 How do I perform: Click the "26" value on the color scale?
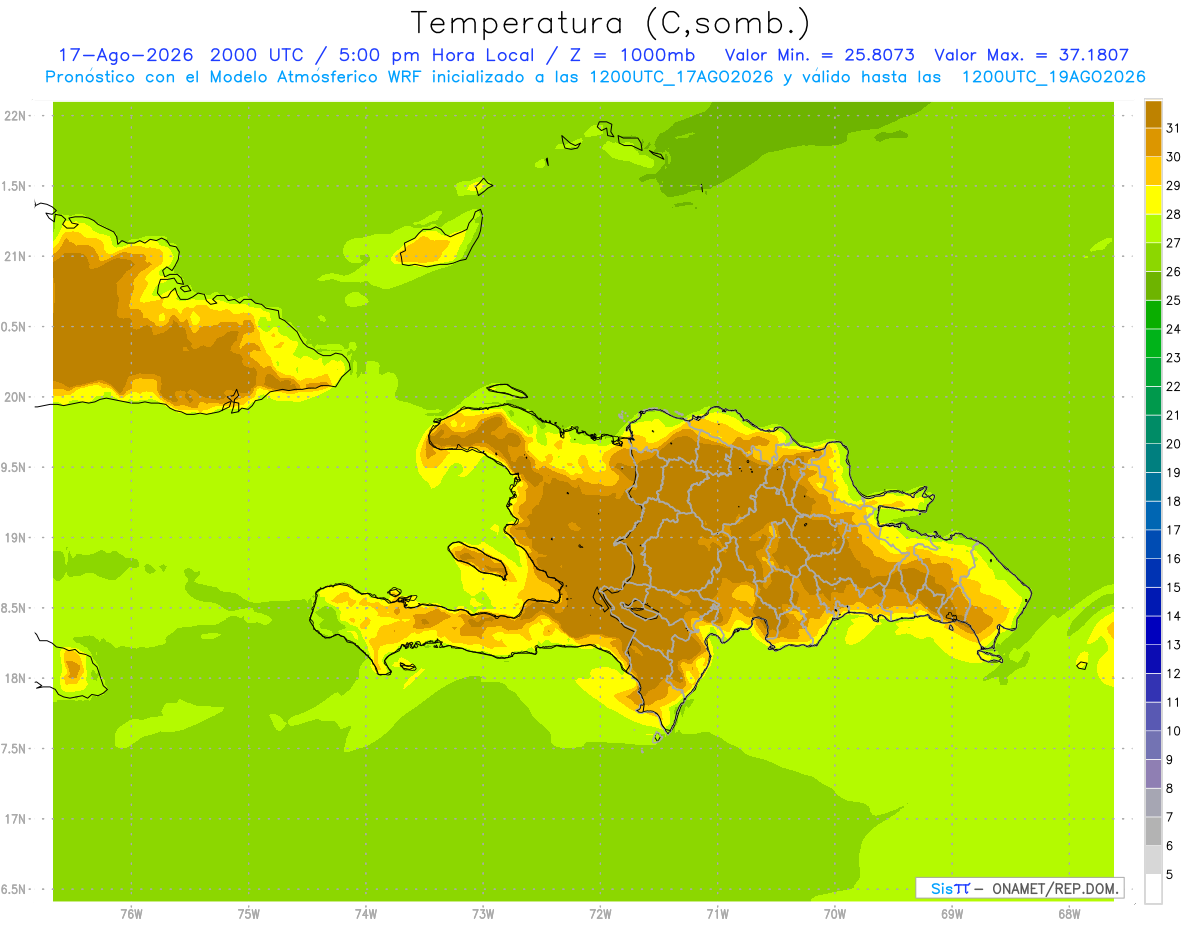pos(1174,272)
